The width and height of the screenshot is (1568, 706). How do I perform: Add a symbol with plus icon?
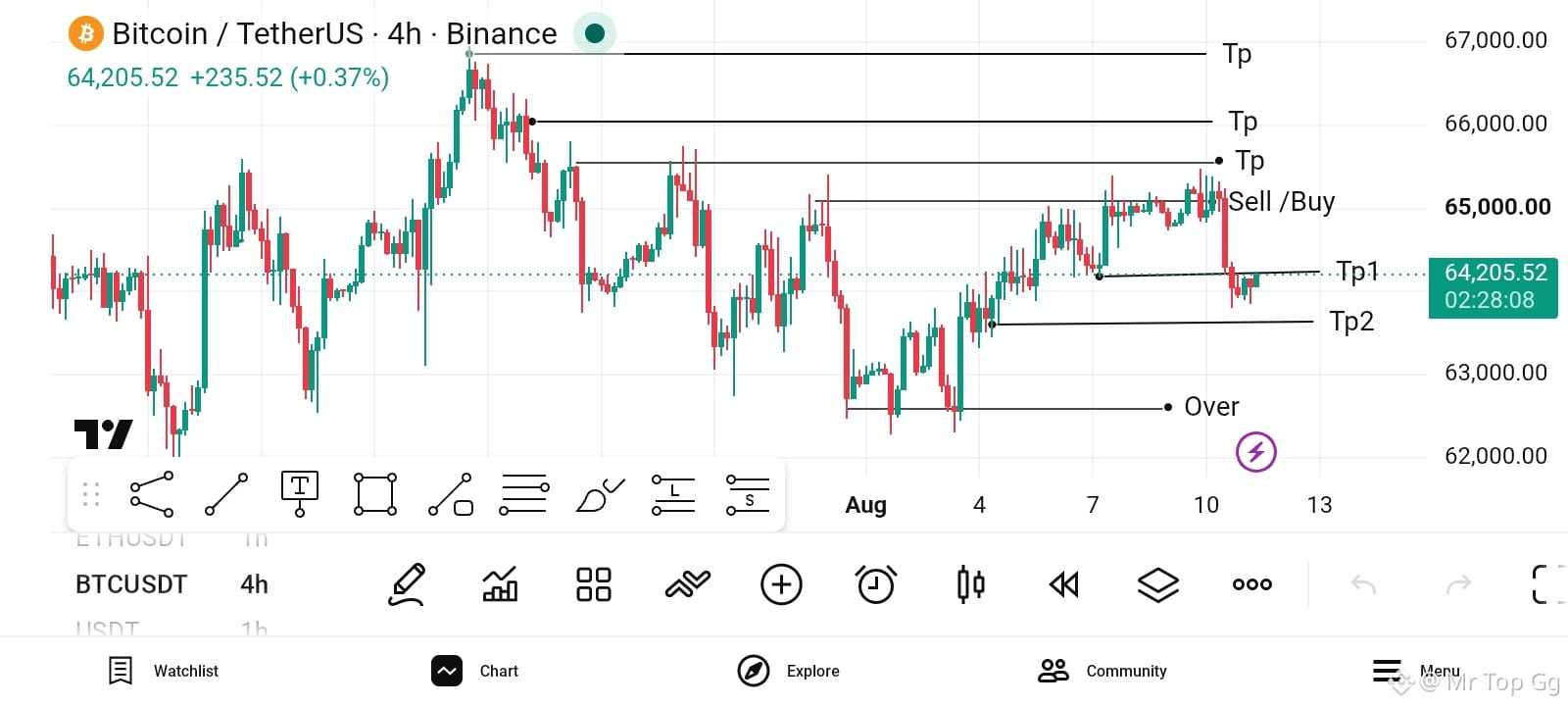(781, 585)
